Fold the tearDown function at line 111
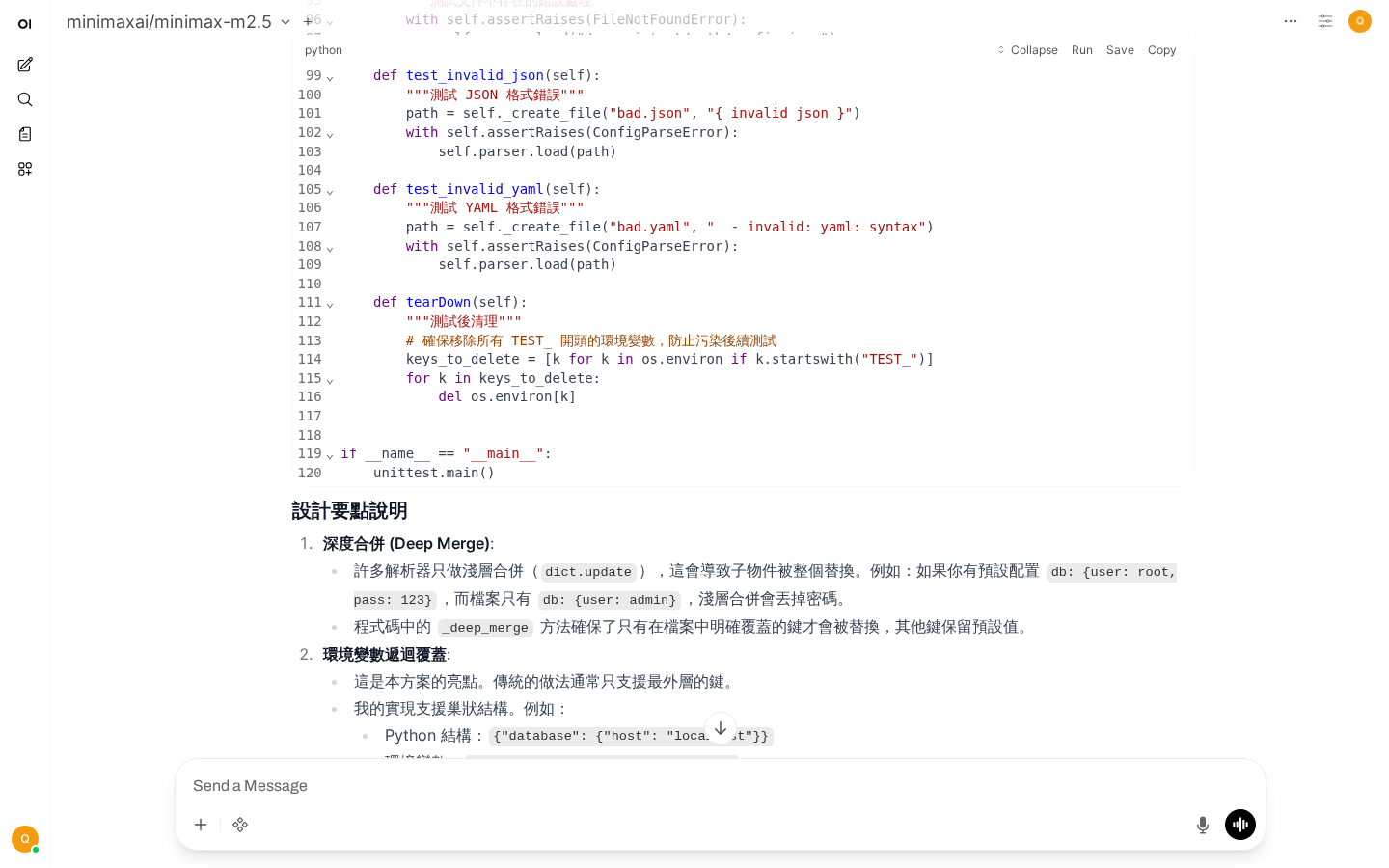Screen dimensions: 1389x868 coord(330,304)
